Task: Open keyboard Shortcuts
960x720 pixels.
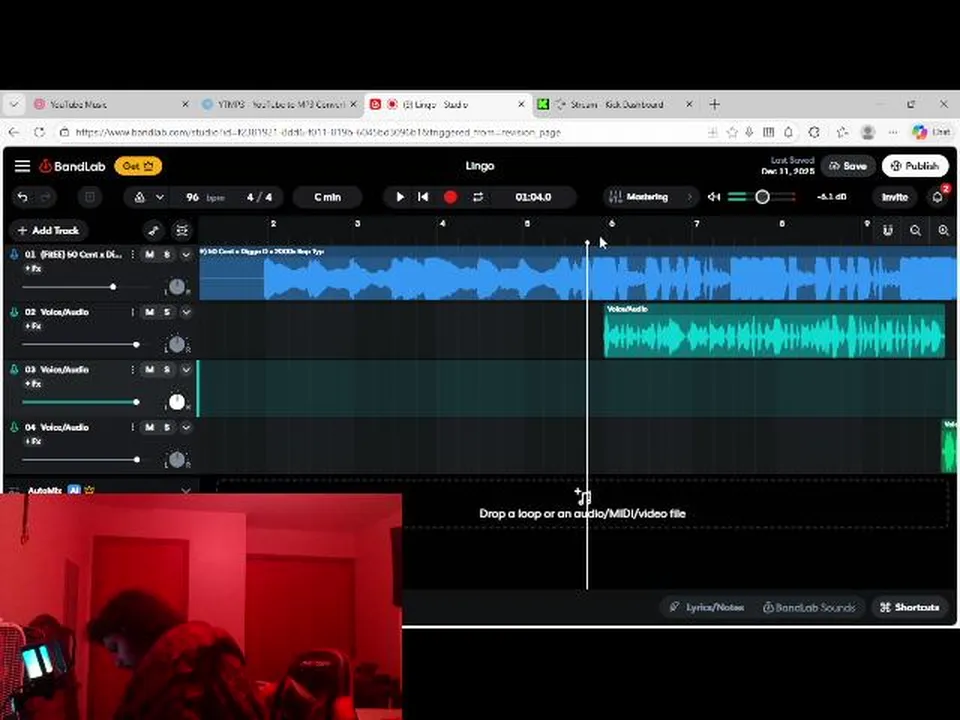Action: pos(910,607)
